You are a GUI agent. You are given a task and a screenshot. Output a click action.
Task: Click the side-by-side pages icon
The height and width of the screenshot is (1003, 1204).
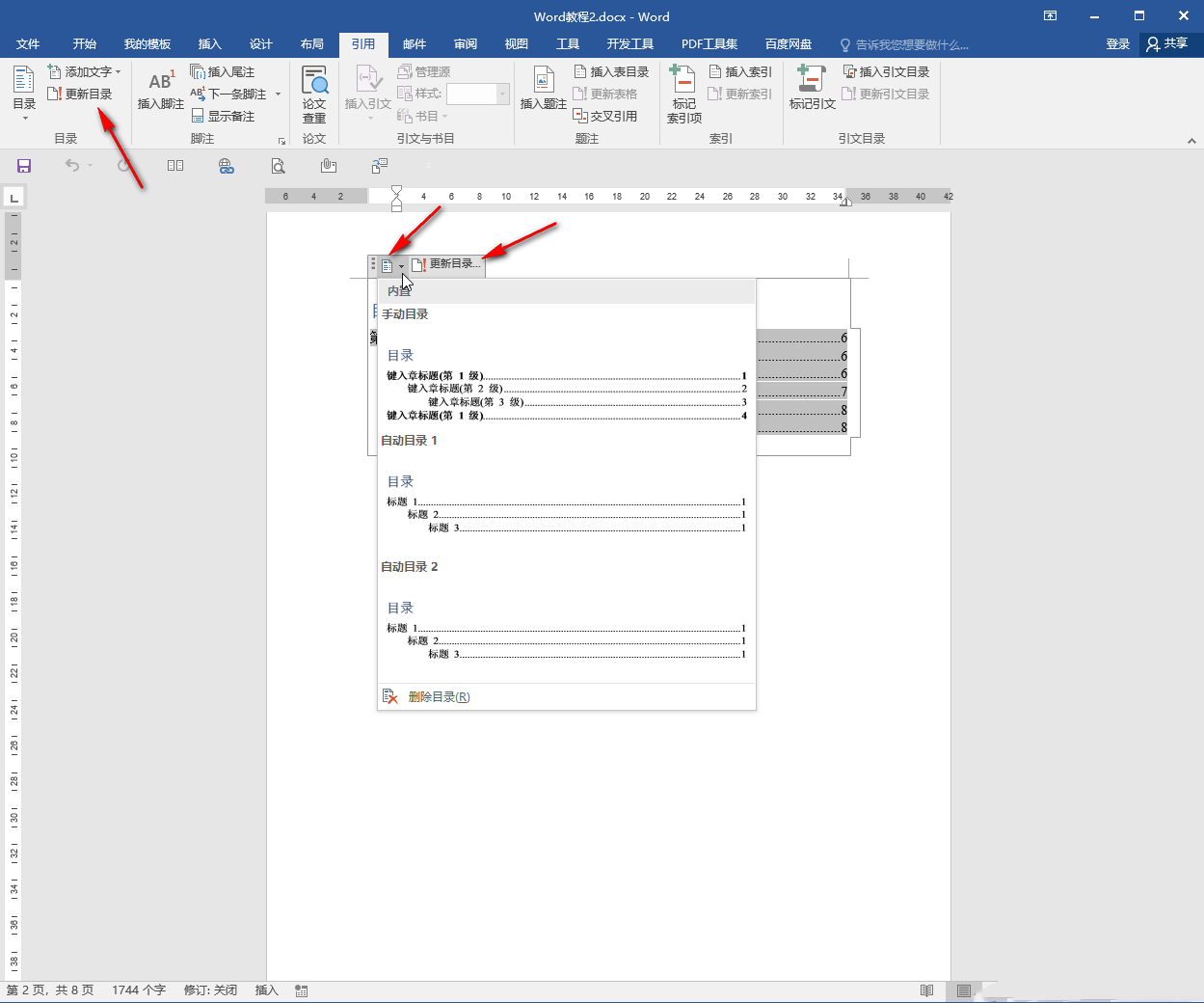[175, 166]
